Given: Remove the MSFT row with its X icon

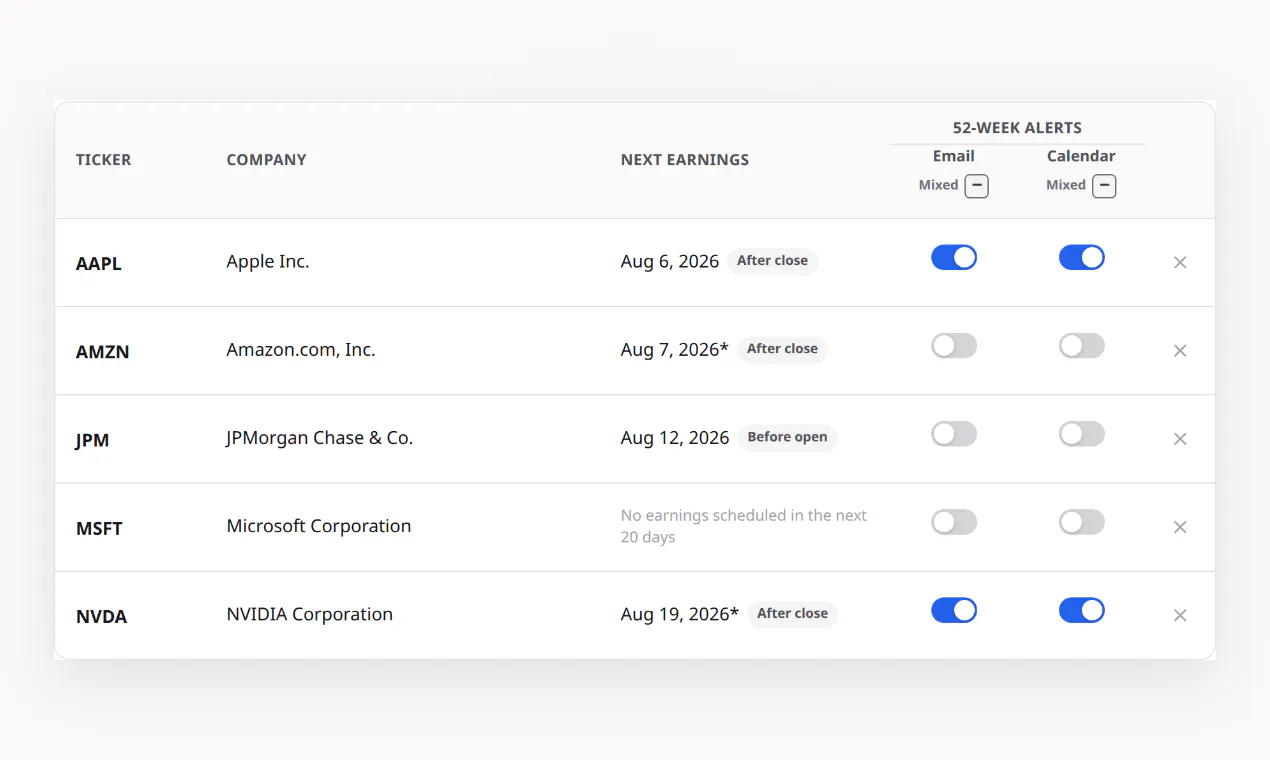Looking at the screenshot, I should coord(1180,527).
